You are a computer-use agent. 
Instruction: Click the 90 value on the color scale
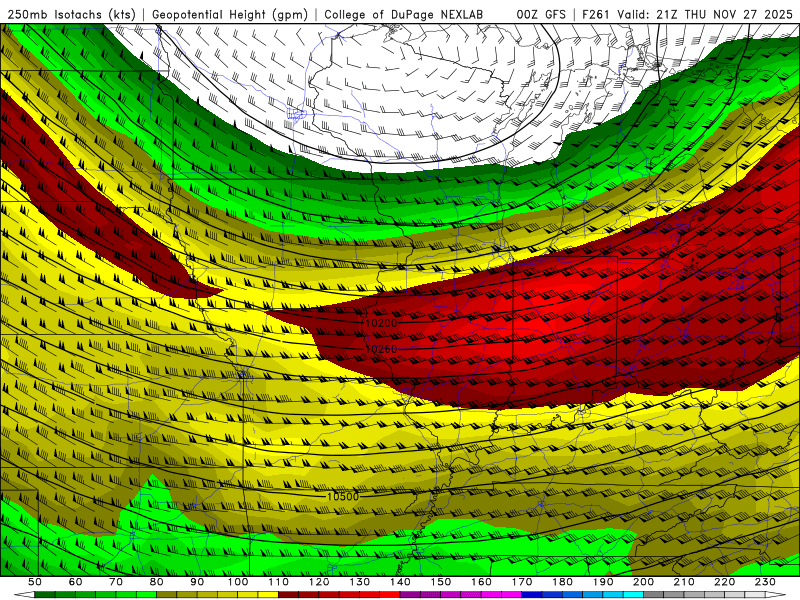[x=197, y=582]
